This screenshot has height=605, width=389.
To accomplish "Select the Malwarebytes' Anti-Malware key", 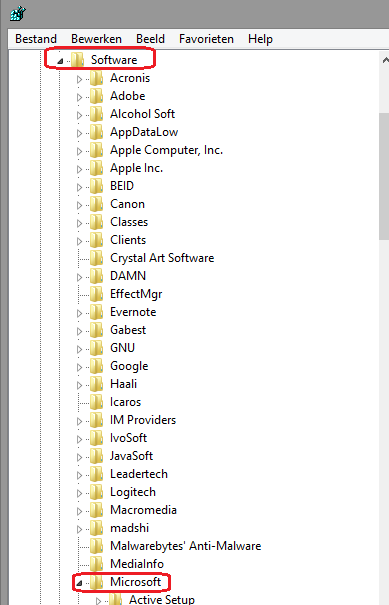I will 186,546.
